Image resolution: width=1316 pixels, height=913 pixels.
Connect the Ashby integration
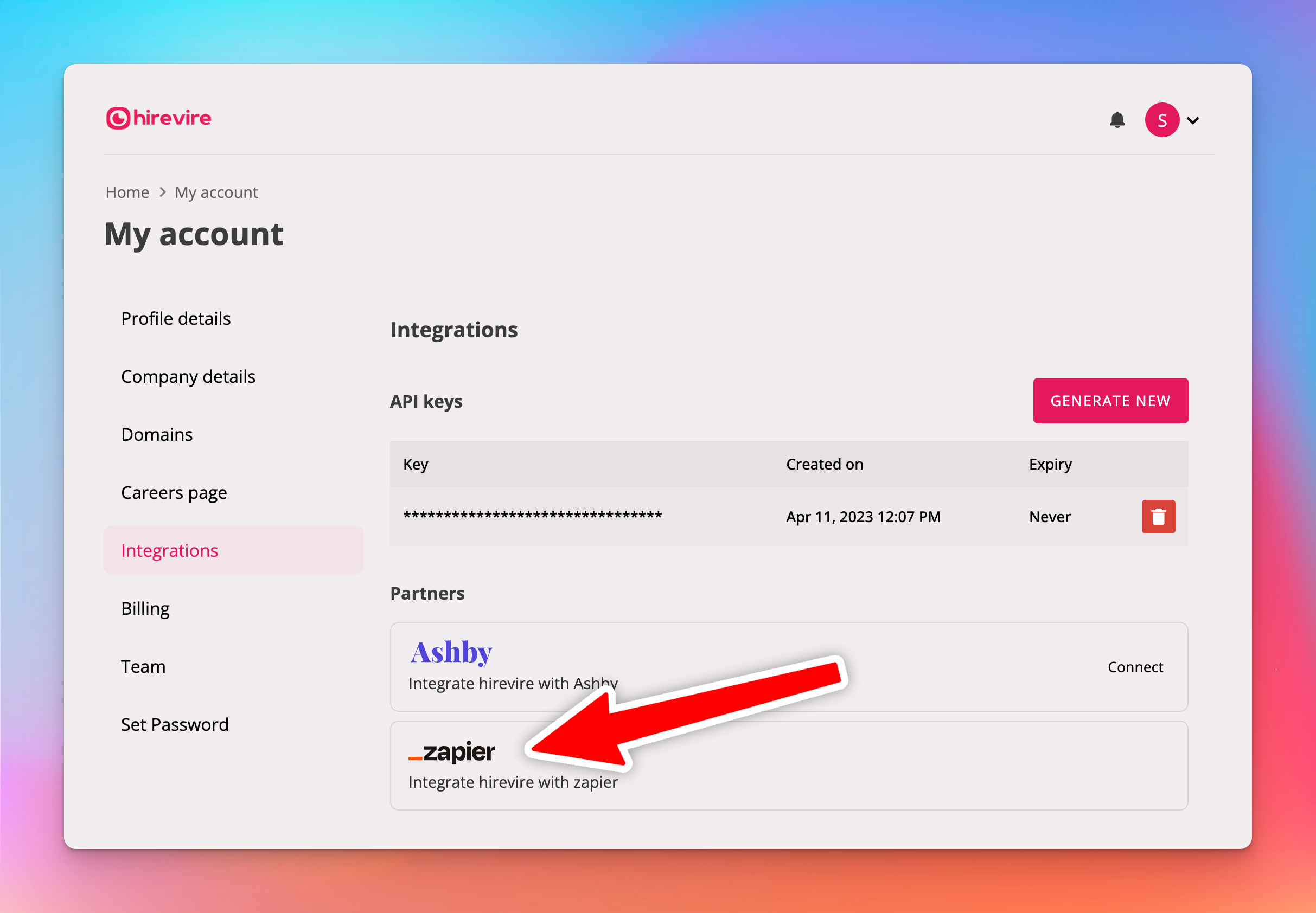tap(1135, 667)
